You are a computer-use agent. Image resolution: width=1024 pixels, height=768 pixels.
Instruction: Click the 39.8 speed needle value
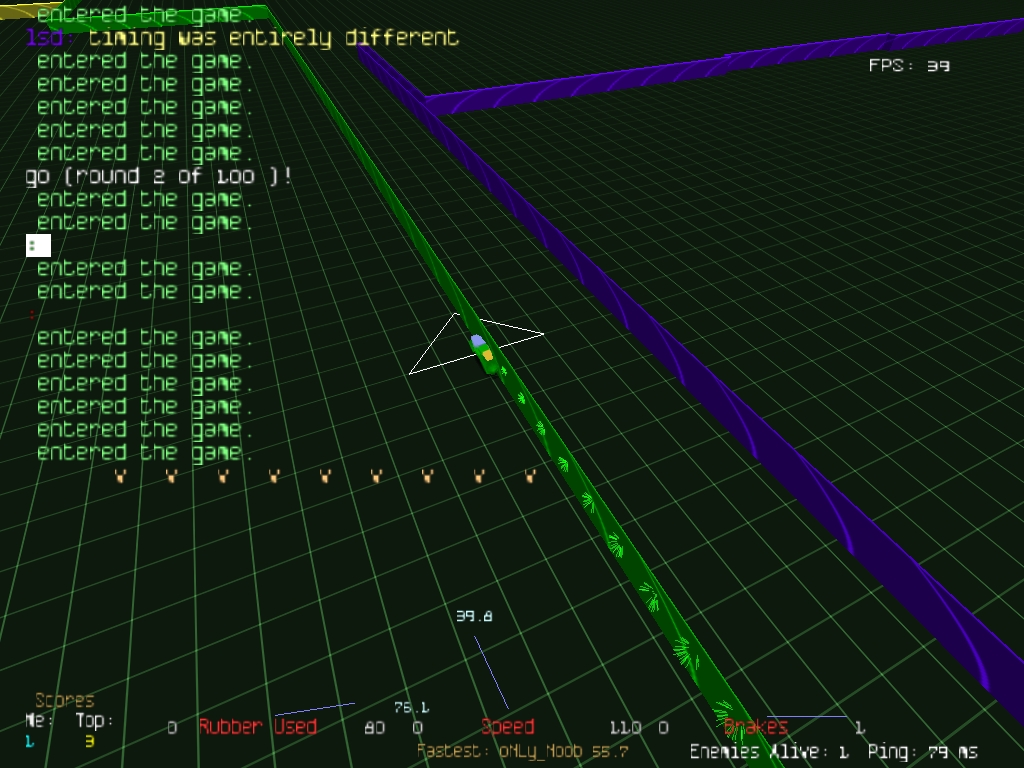(x=474, y=617)
